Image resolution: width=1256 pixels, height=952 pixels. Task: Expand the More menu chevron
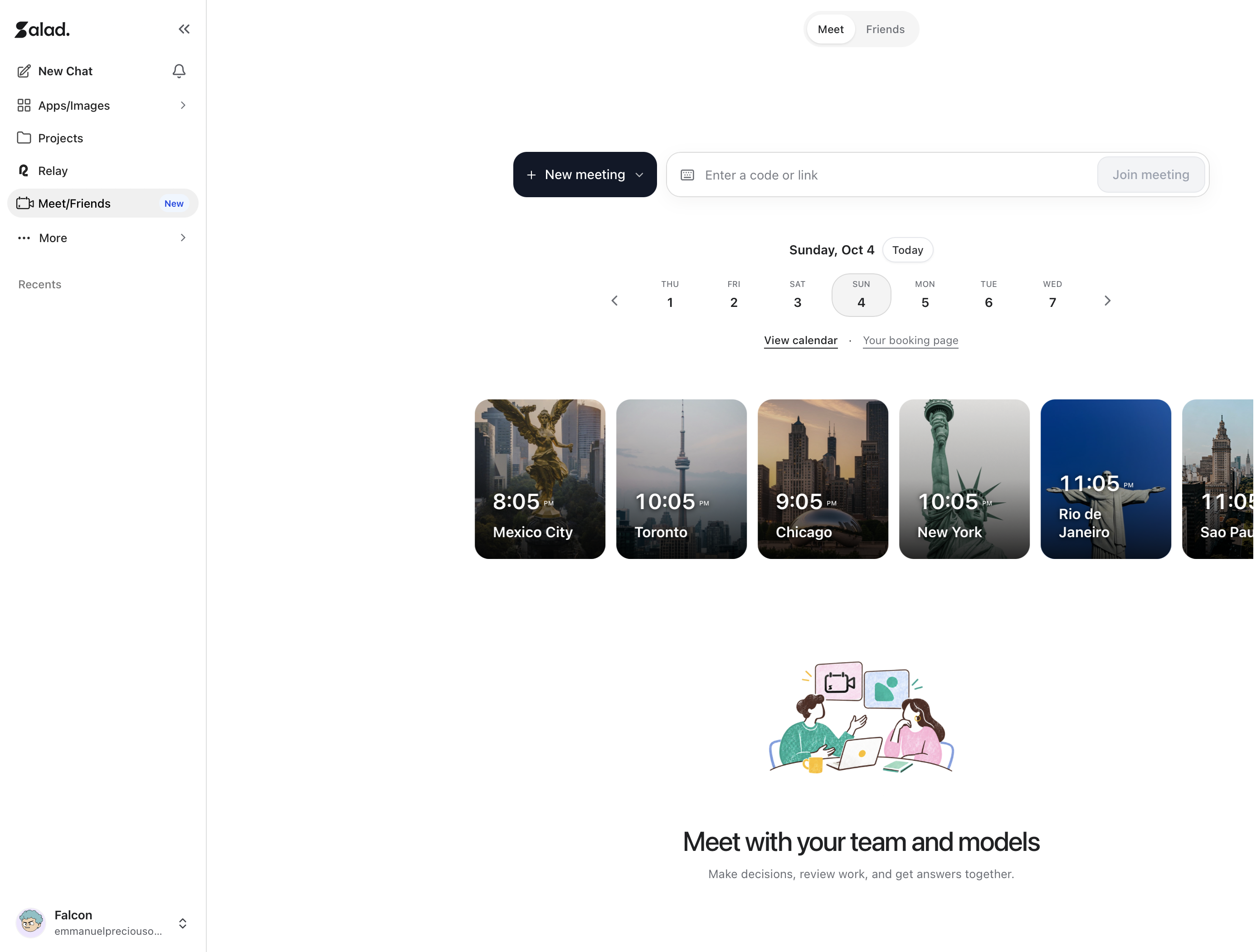pos(183,238)
